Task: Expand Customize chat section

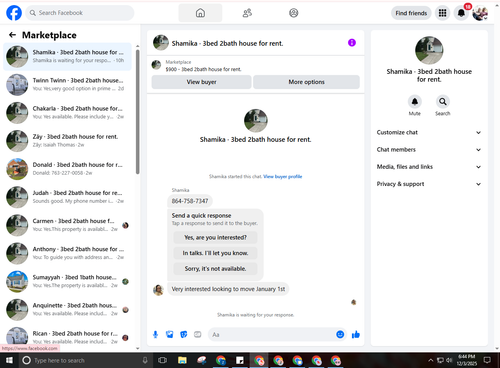Action: 429,133
